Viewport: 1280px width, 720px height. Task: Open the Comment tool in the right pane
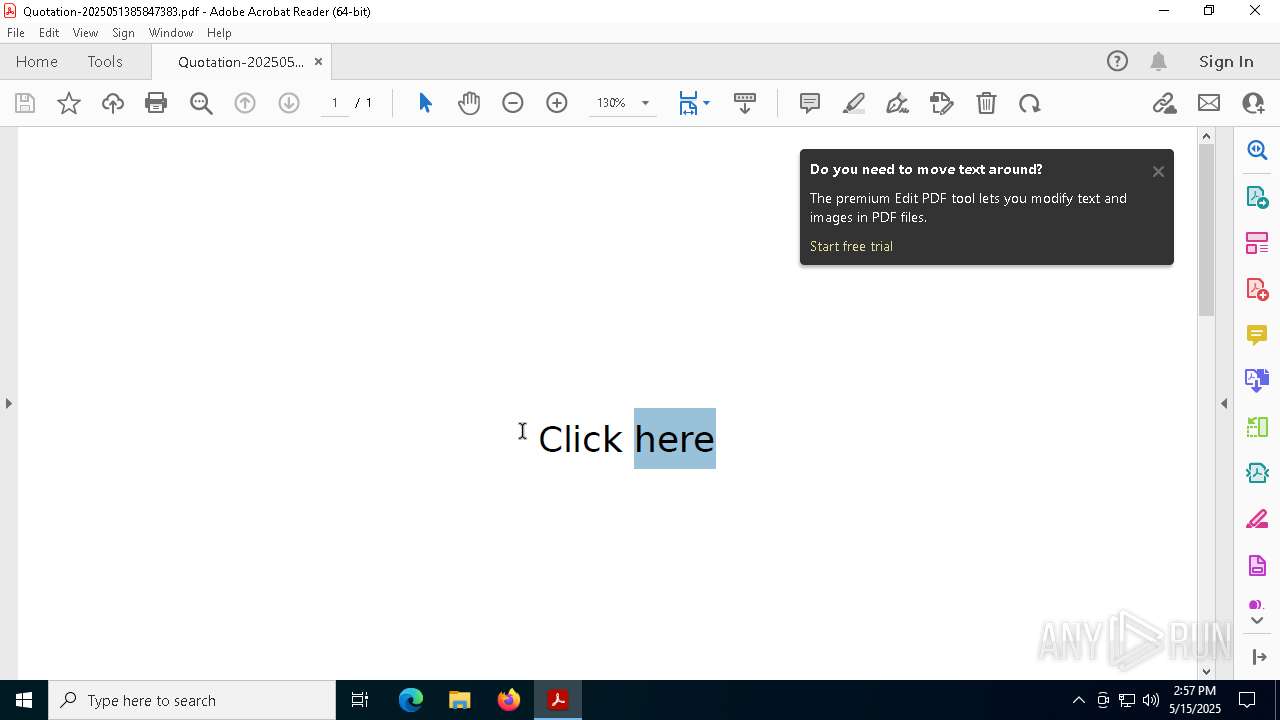1257,335
